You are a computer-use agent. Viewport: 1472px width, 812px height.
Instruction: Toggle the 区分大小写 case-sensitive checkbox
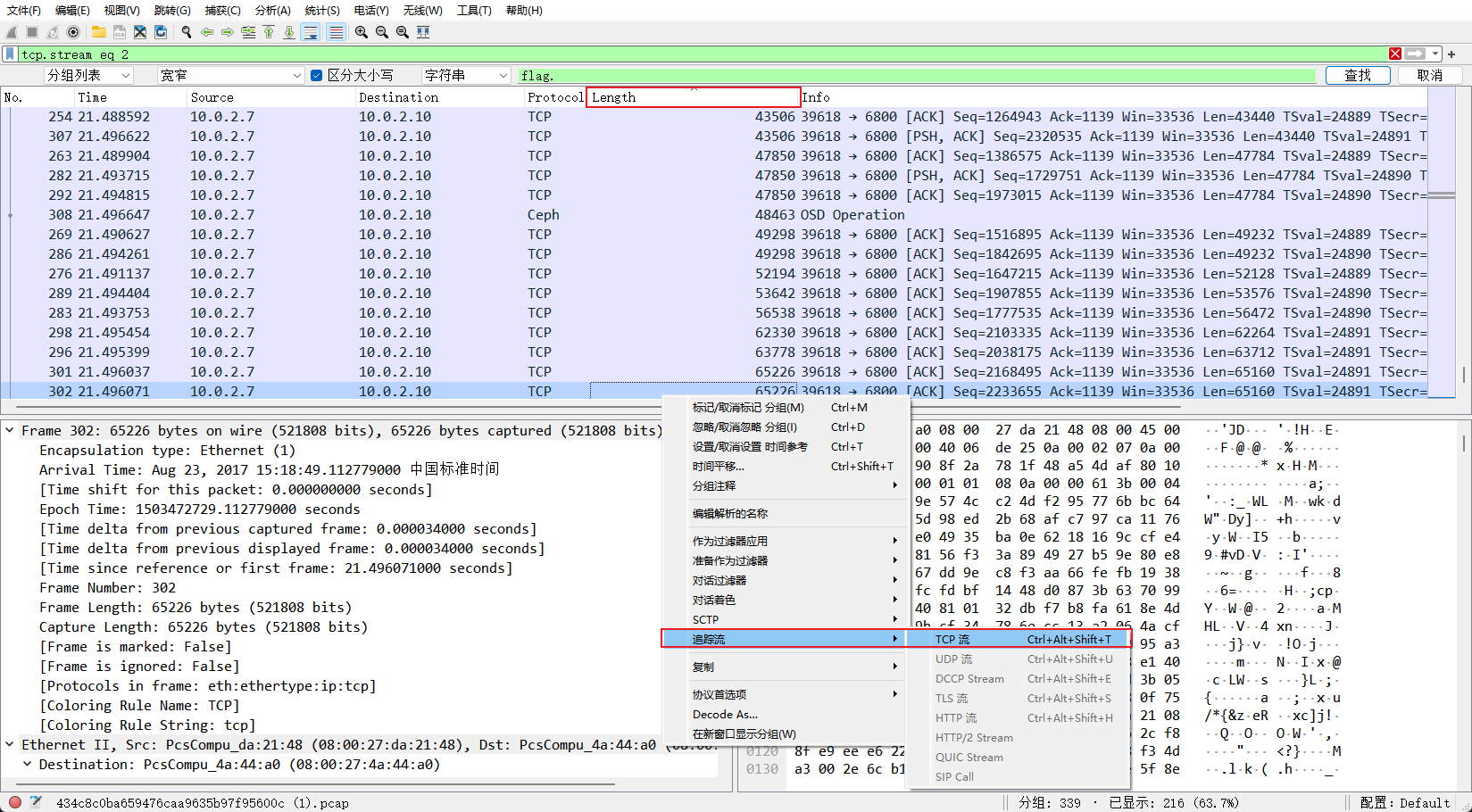[x=316, y=76]
